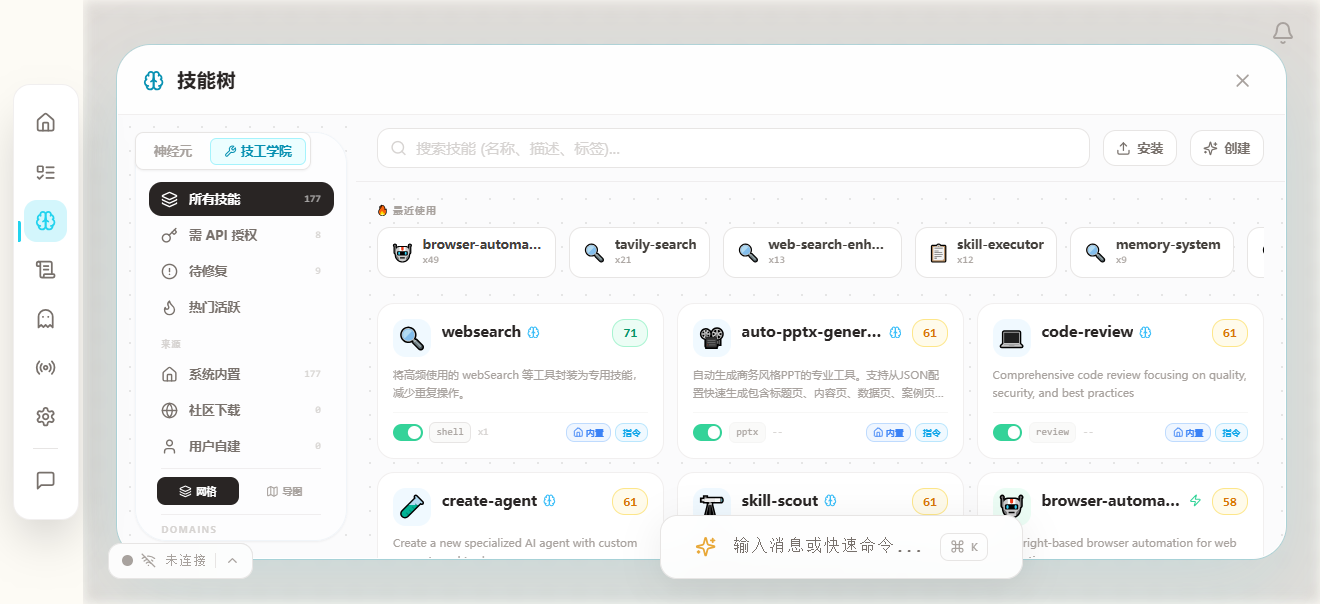Viewport: 1320px width, 604px height.
Task: Disable the websearch skill toggle
Action: coord(409,432)
